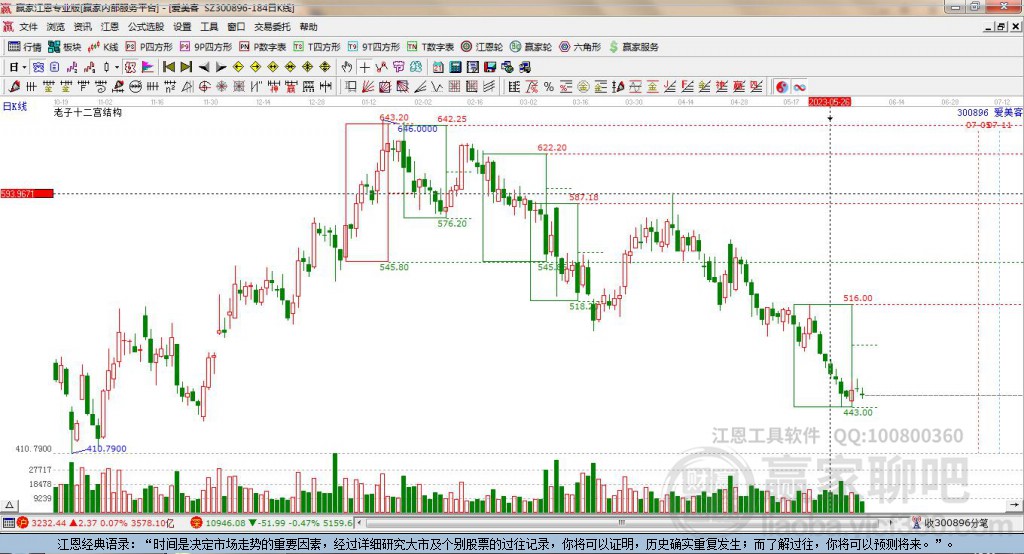Click the 深 index 10946.08 status

(x=272, y=523)
